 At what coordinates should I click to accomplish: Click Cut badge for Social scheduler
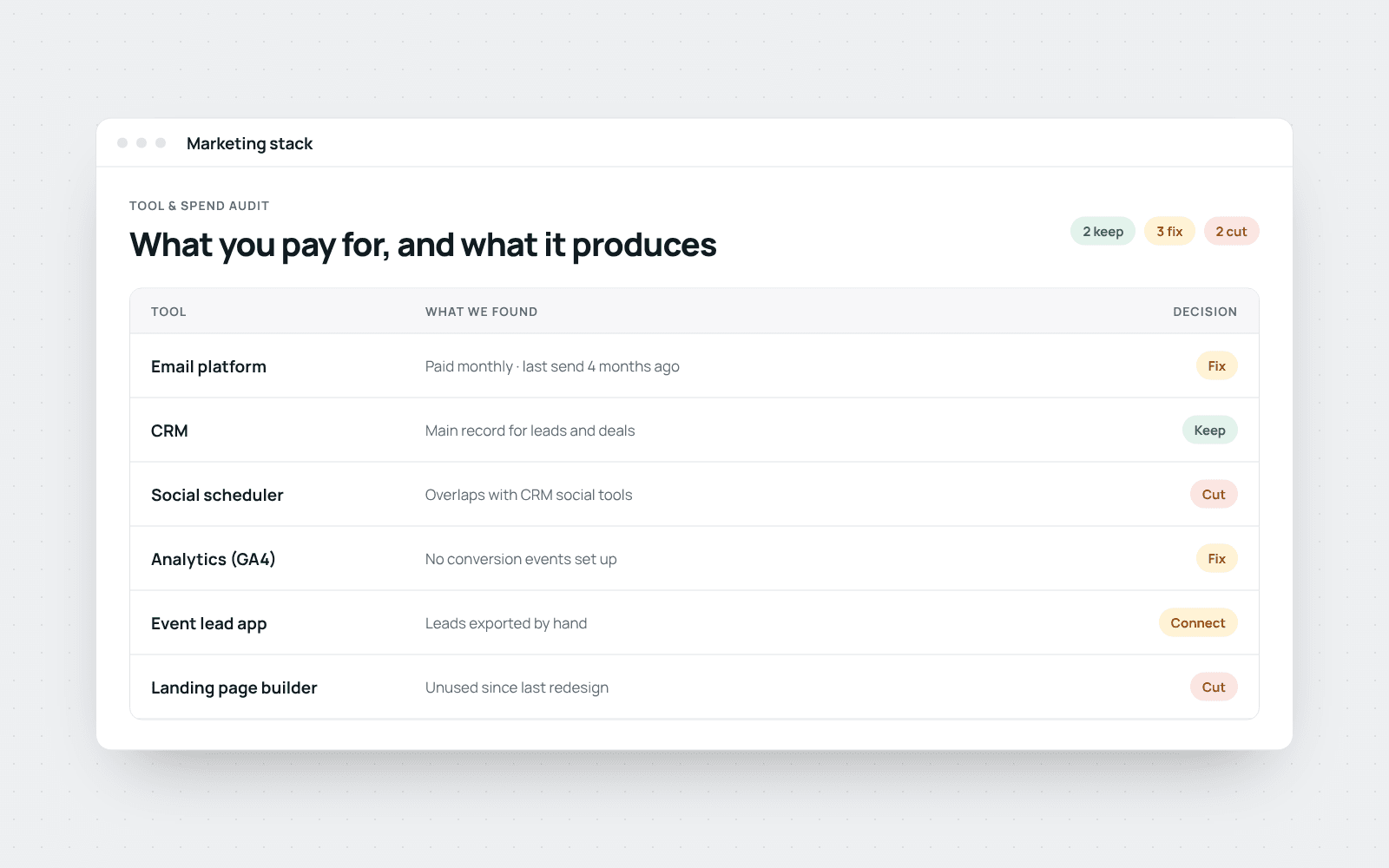pos(1214,494)
